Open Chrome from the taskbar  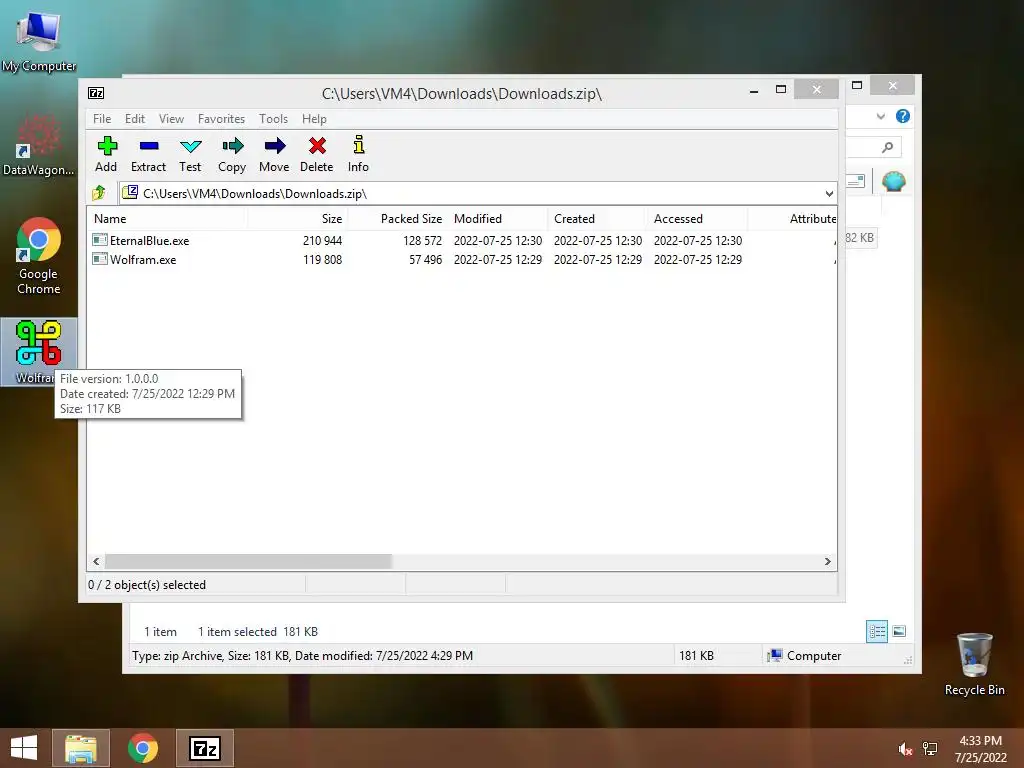[143, 748]
